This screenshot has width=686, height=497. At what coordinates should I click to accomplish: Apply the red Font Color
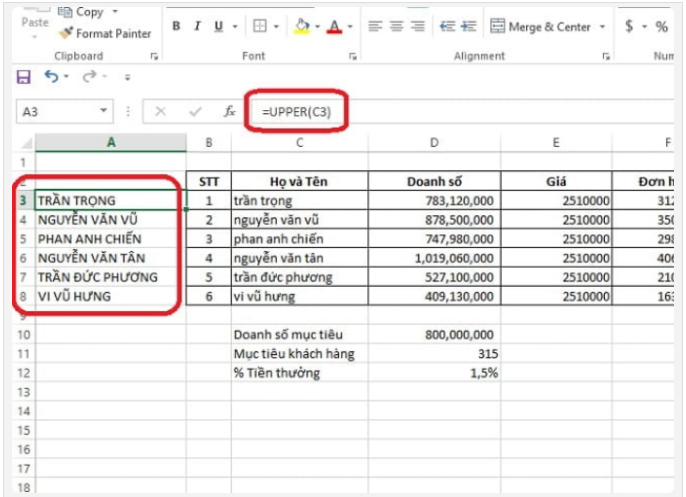pyautogui.click(x=334, y=27)
